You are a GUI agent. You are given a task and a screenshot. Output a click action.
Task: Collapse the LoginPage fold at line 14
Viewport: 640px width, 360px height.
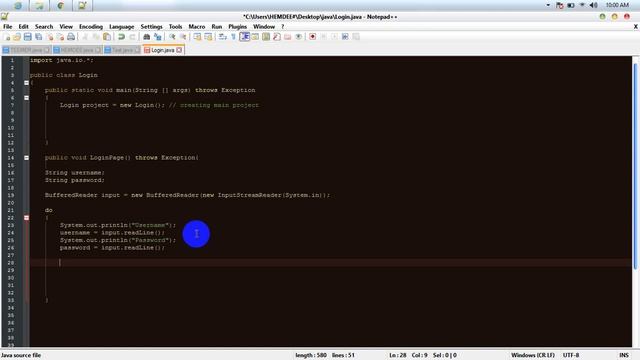pyautogui.click(x=27, y=158)
